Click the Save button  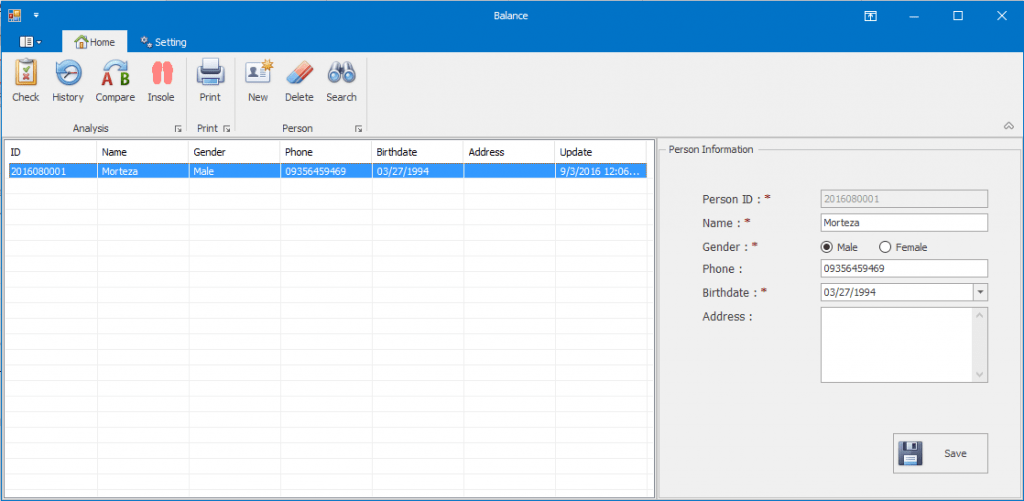(940, 453)
